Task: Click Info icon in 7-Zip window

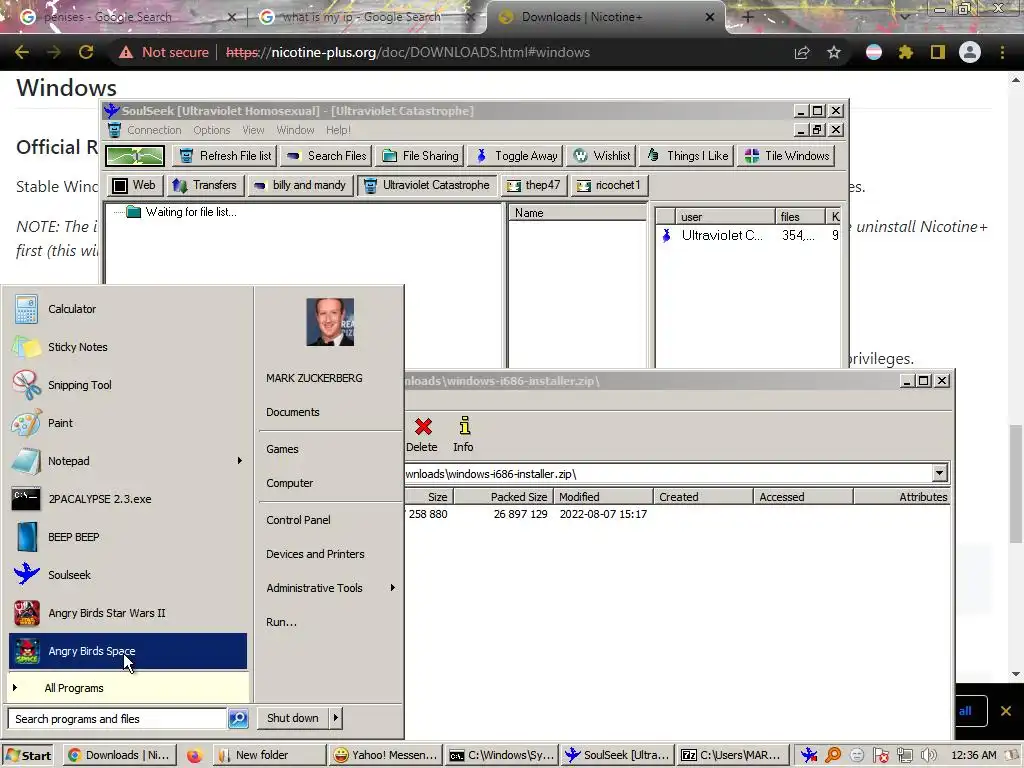Action: 464,434
